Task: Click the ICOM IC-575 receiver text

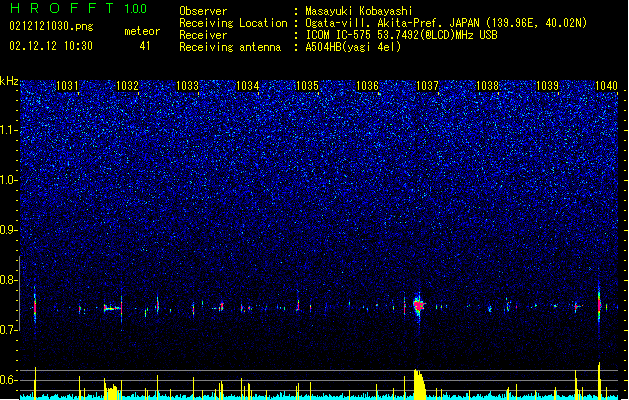Action: pos(402,35)
